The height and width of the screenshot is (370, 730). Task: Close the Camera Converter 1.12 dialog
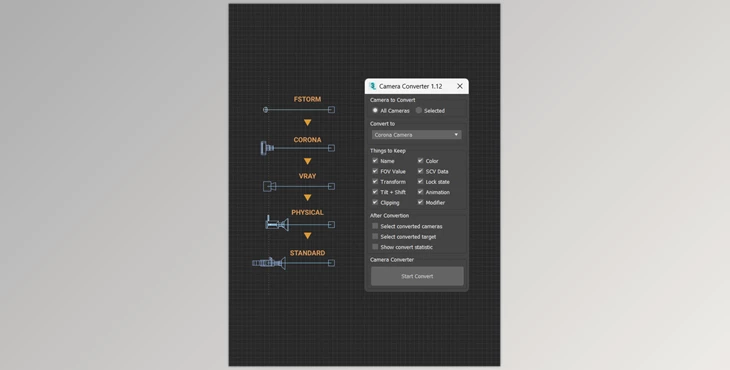pos(460,86)
